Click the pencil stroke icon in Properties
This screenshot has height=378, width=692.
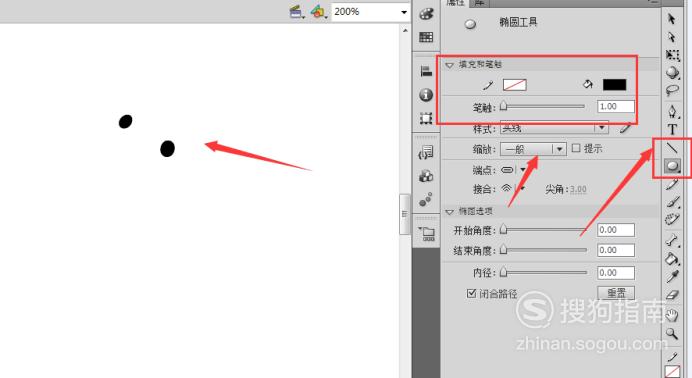click(488, 85)
